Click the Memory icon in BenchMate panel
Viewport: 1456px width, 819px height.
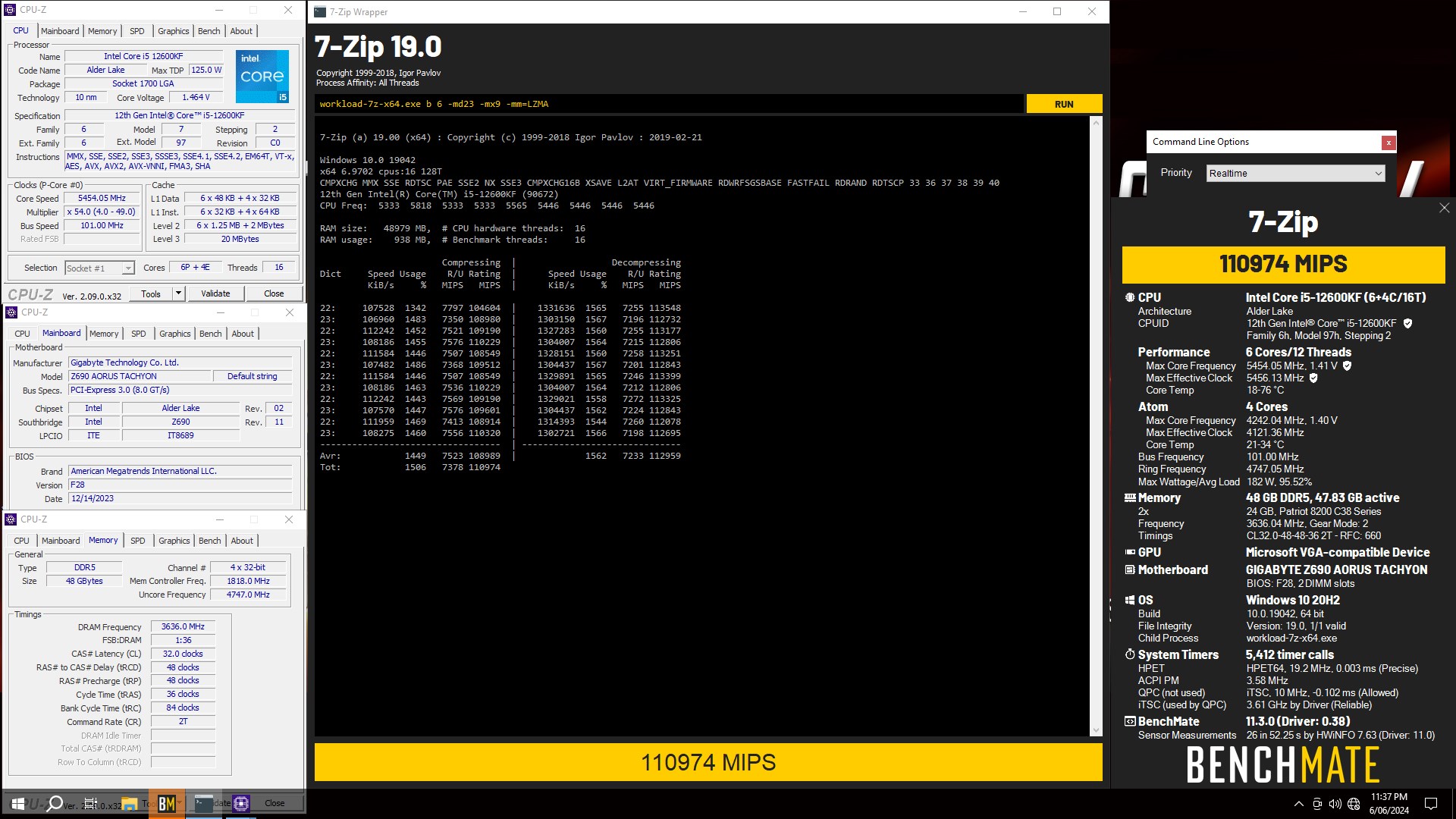pos(1130,498)
